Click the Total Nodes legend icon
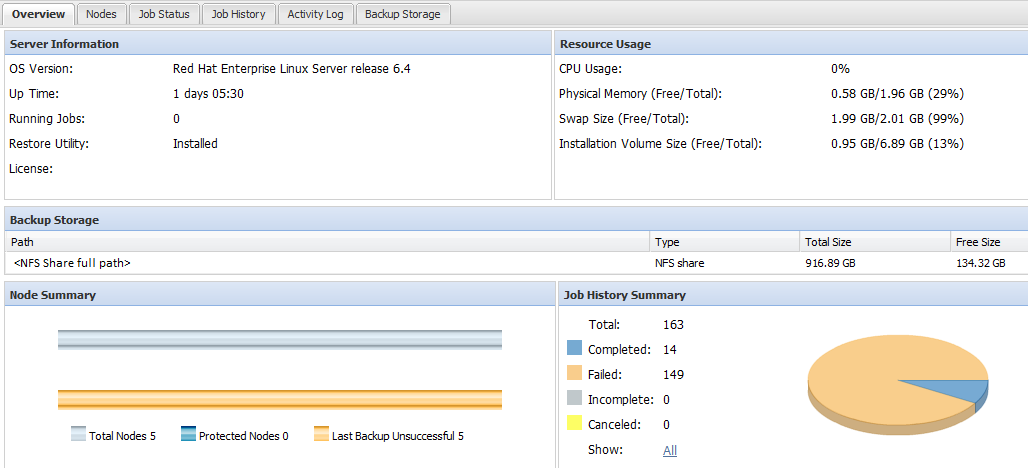 coord(79,435)
